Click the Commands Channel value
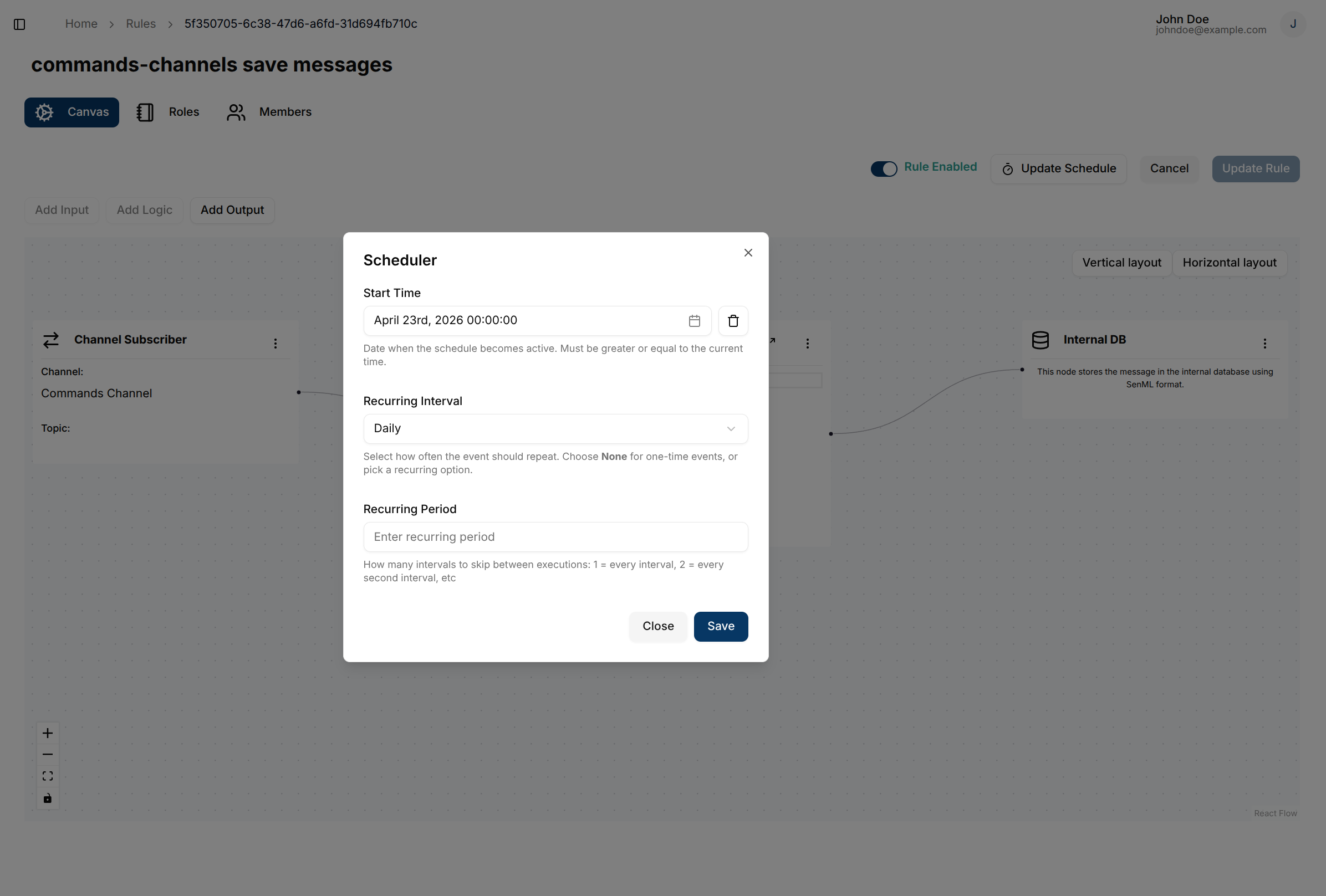1326x896 pixels. pos(96,393)
